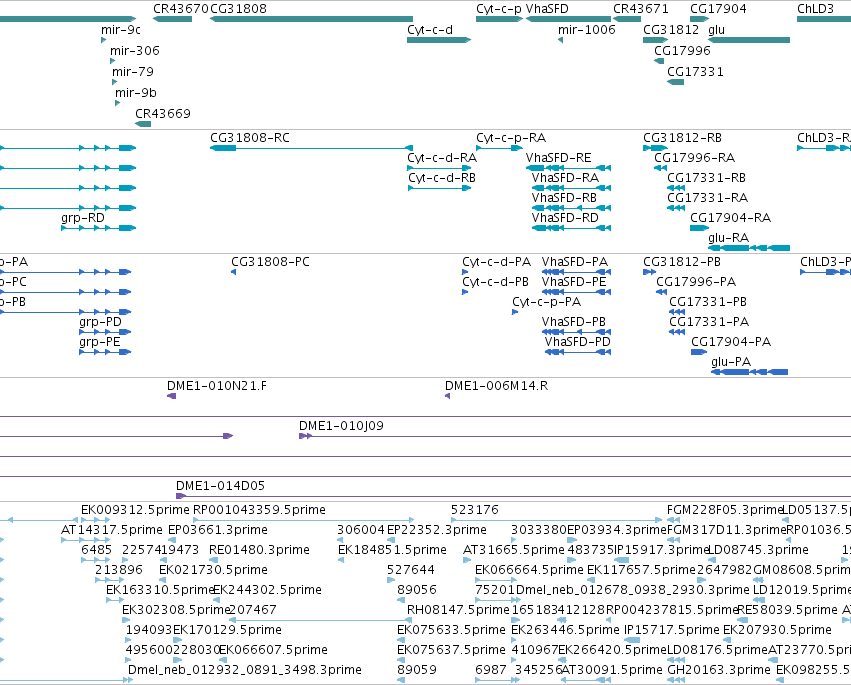This screenshot has width=851, height=685.
Task: Click the CR43670 gene label
Action: (x=181, y=9)
